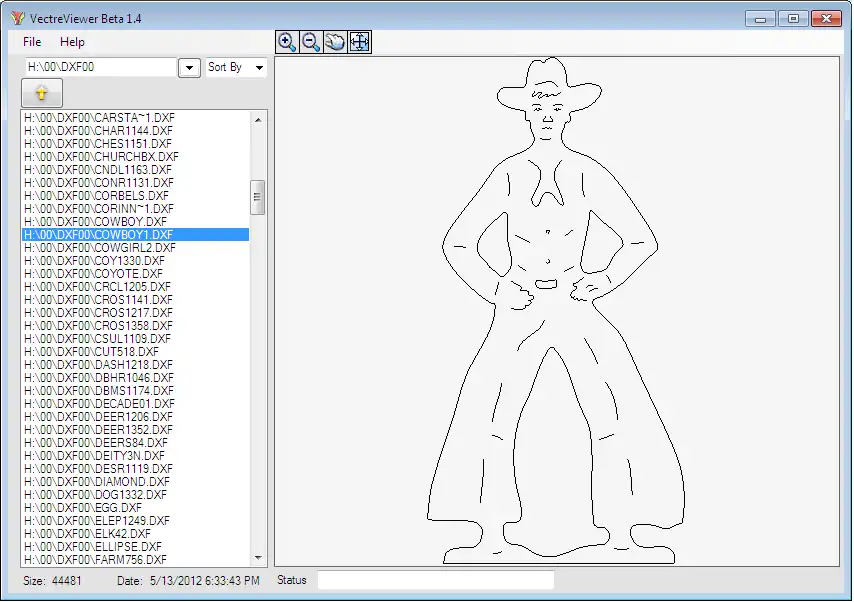The image size is (854, 602).
Task: Select ELLIPSE.DXF in the file list
Action: click(136, 547)
